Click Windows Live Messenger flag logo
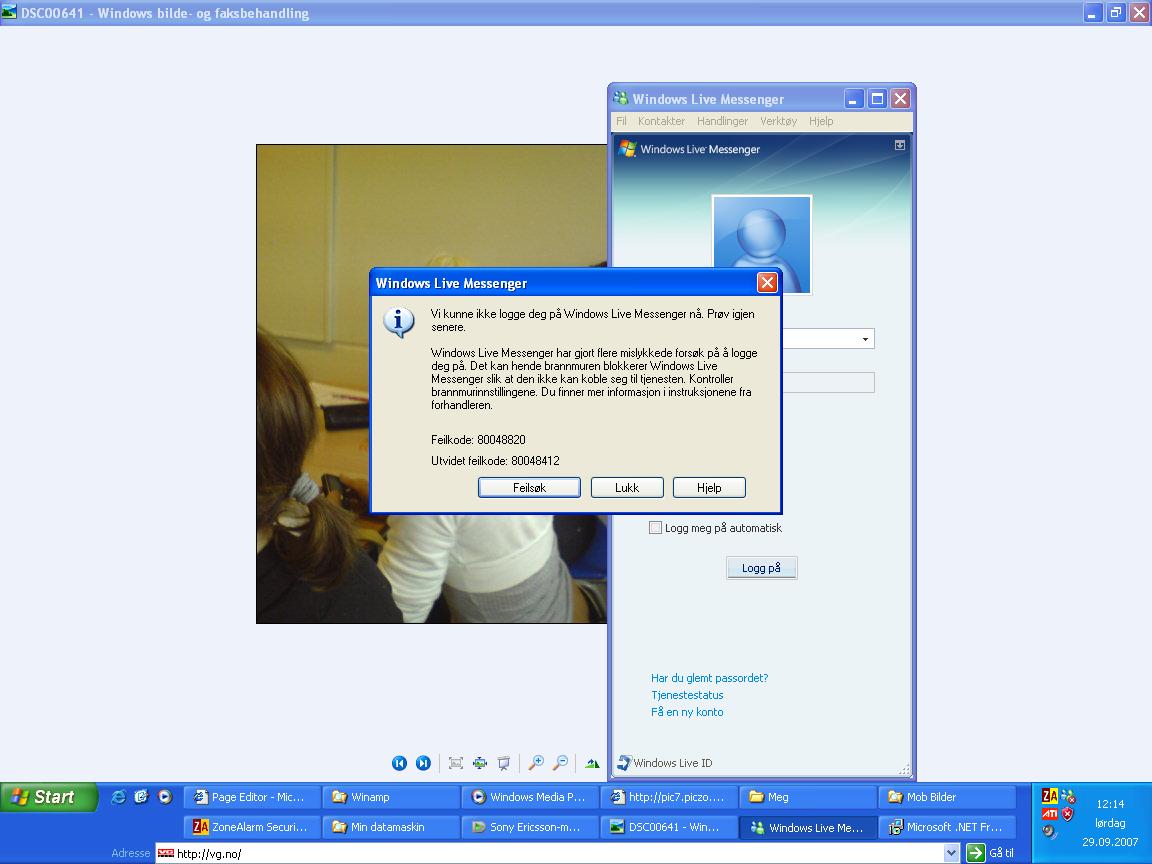1152x864 pixels. click(627, 148)
